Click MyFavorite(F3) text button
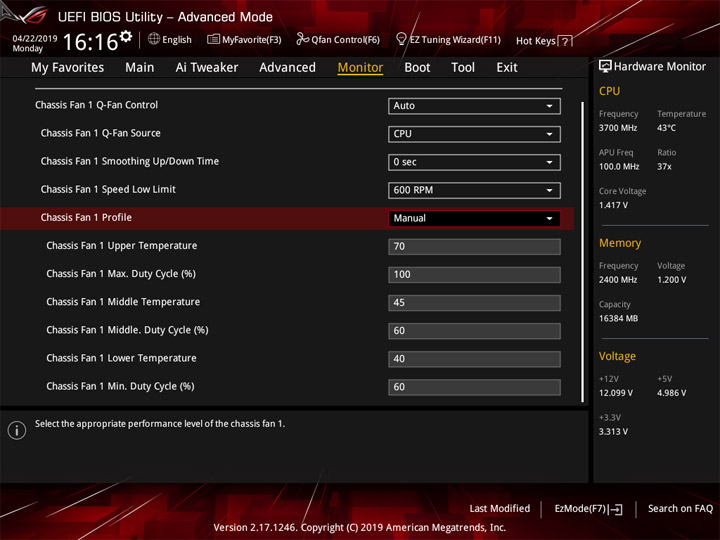The image size is (720, 540). click(252, 40)
